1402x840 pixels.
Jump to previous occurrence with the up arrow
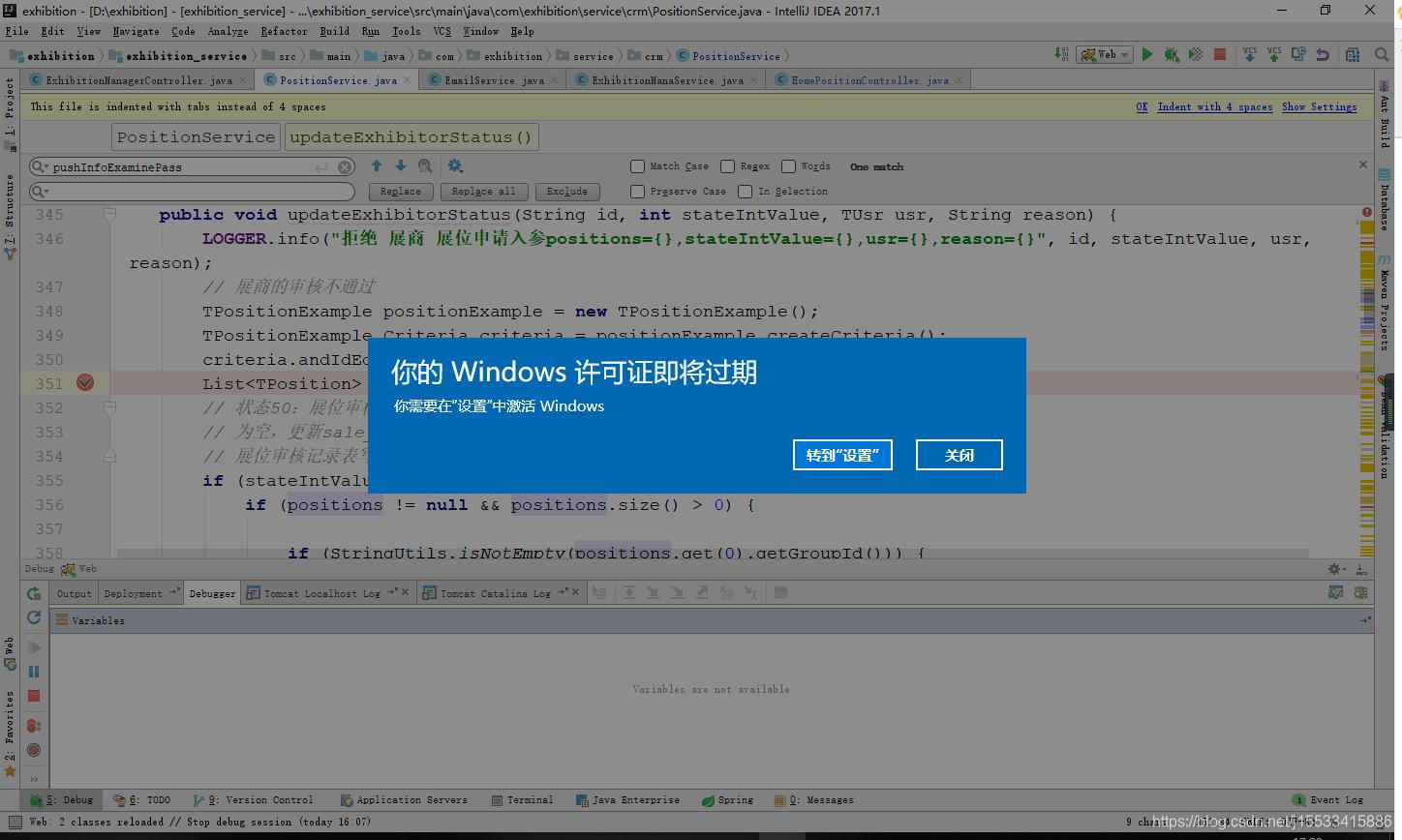[377, 166]
